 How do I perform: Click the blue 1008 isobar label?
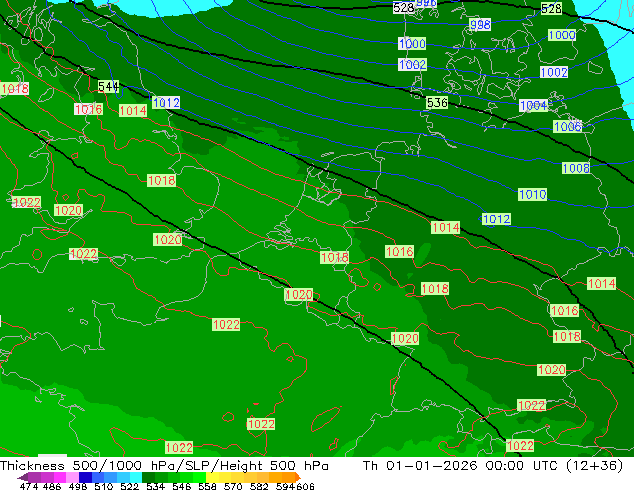click(x=576, y=168)
